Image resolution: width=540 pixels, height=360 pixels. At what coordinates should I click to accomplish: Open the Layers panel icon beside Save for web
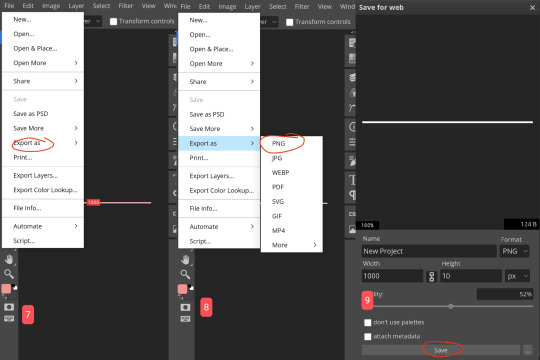pyautogui.click(x=352, y=78)
